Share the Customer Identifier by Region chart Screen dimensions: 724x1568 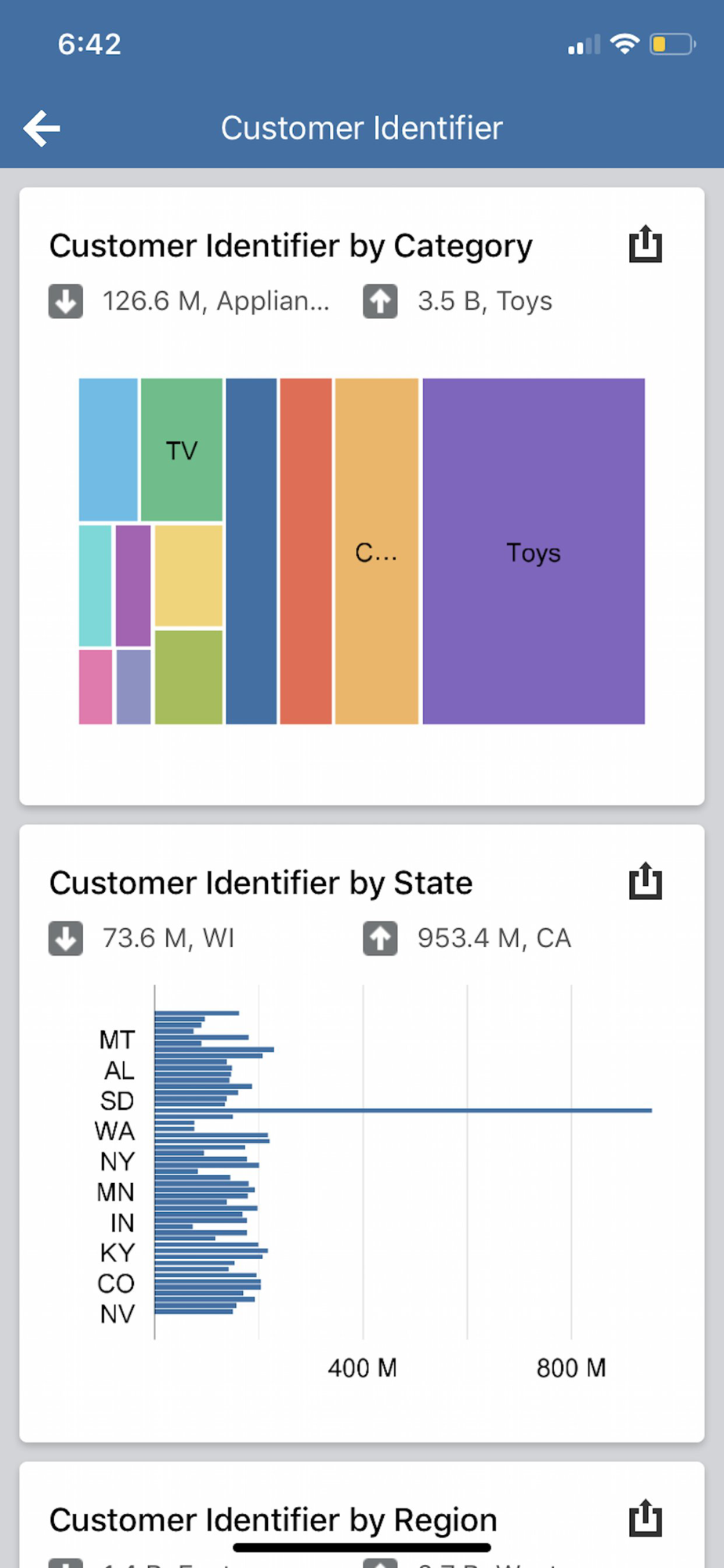click(645, 1519)
